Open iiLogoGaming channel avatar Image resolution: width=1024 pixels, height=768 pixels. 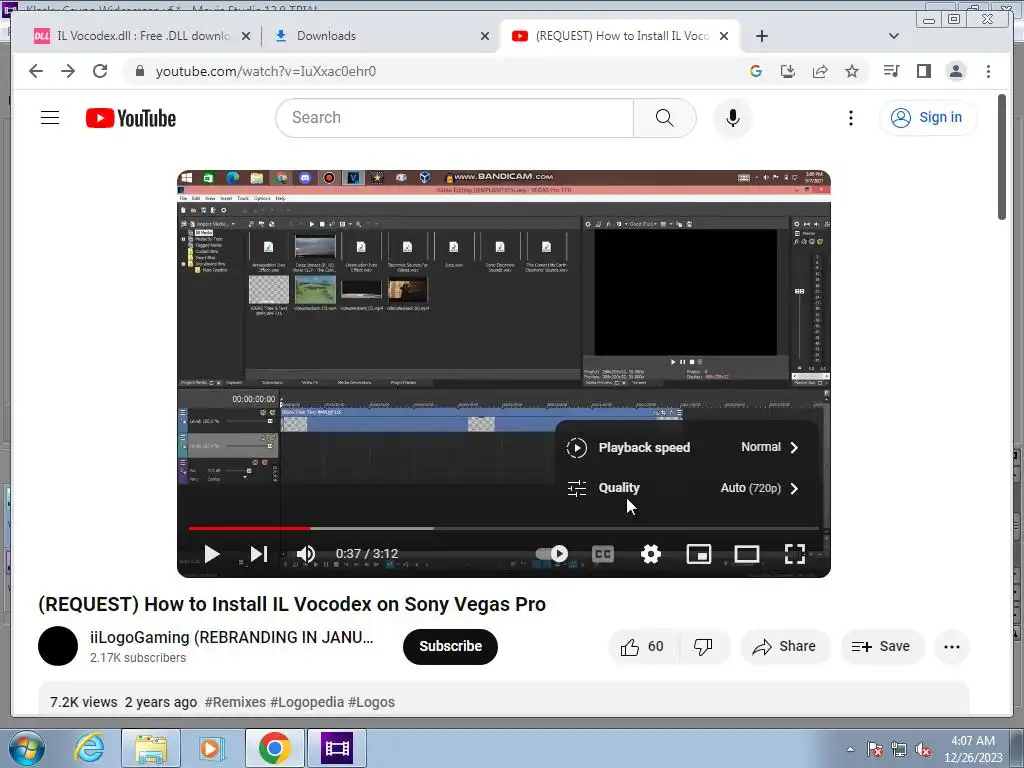tap(57, 646)
